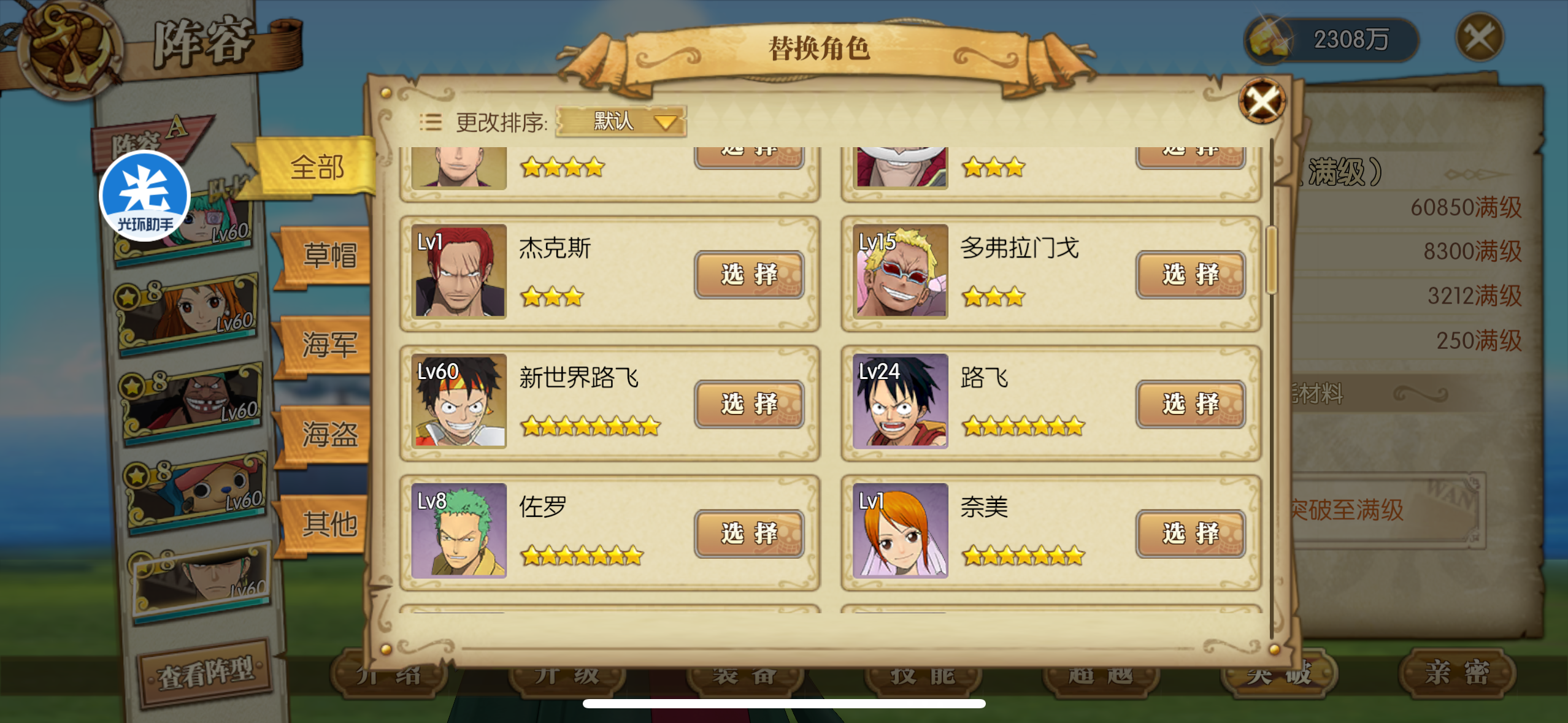Select Nami's Lv60 portrait in the lineup
The image size is (1568, 723).
point(189,312)
